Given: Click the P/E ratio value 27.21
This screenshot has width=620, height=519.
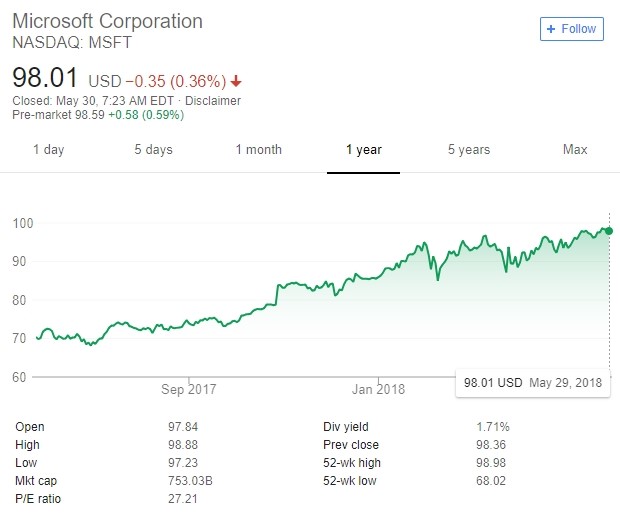Looking at the screenshot, I should pos(182,499).
